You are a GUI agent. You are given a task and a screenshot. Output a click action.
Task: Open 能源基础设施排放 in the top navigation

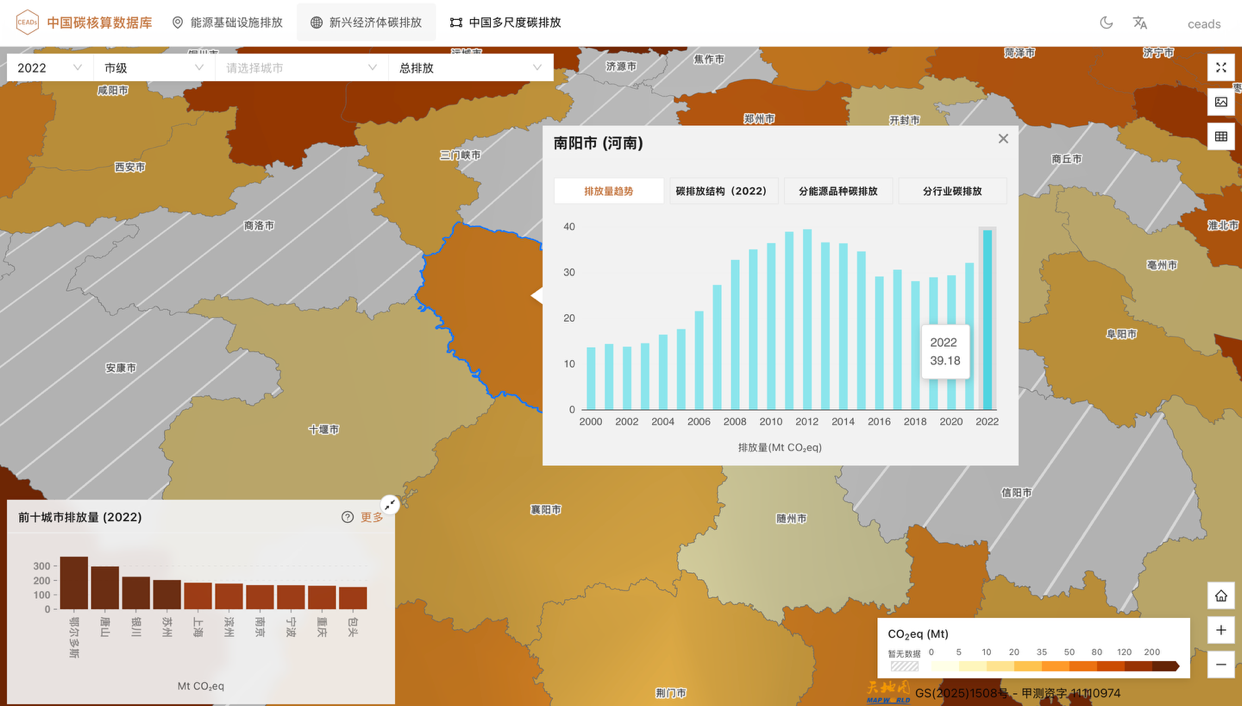[x=227, y=22]
